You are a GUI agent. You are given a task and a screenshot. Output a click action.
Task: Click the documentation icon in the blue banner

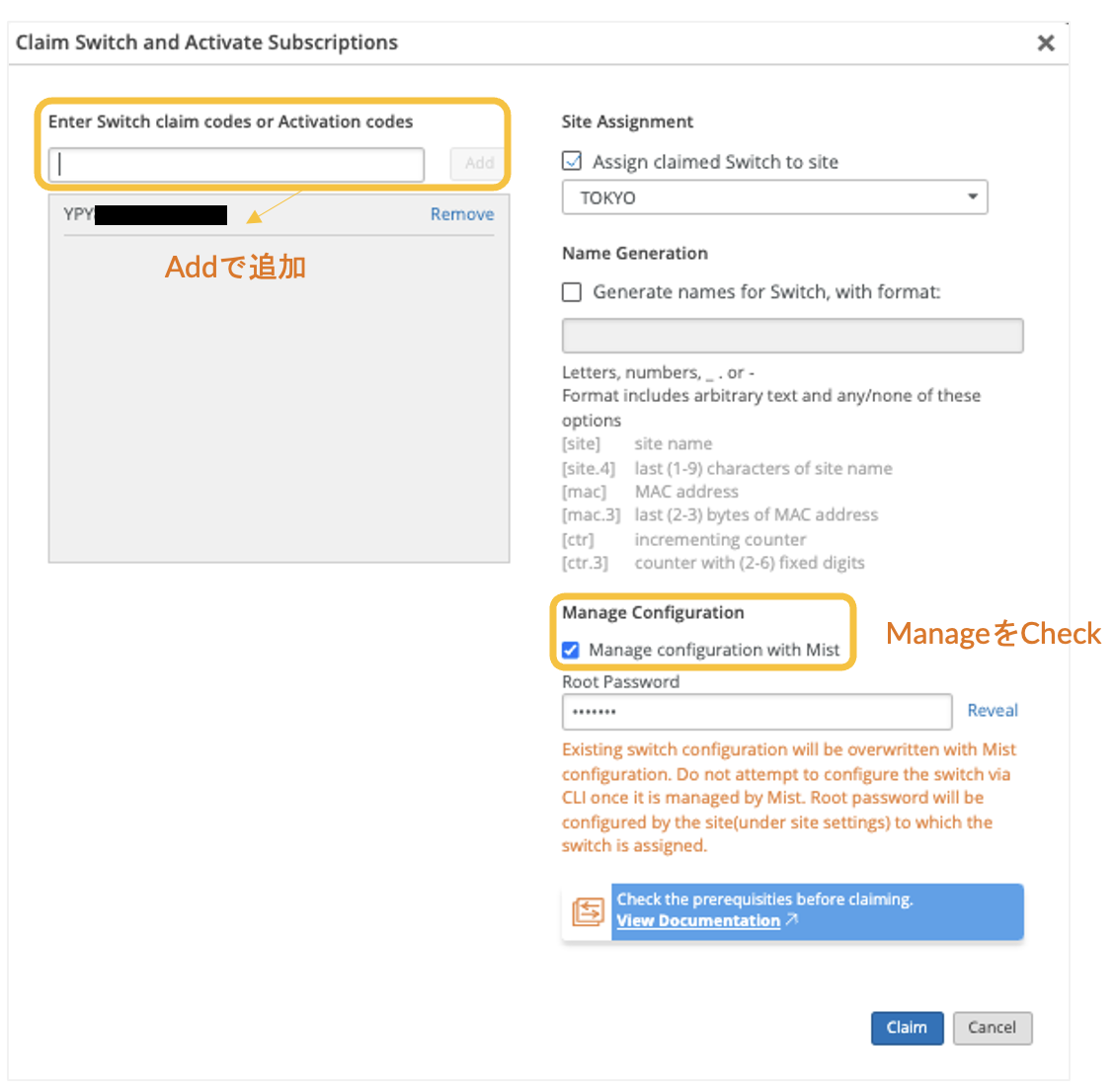pos(588,911)
